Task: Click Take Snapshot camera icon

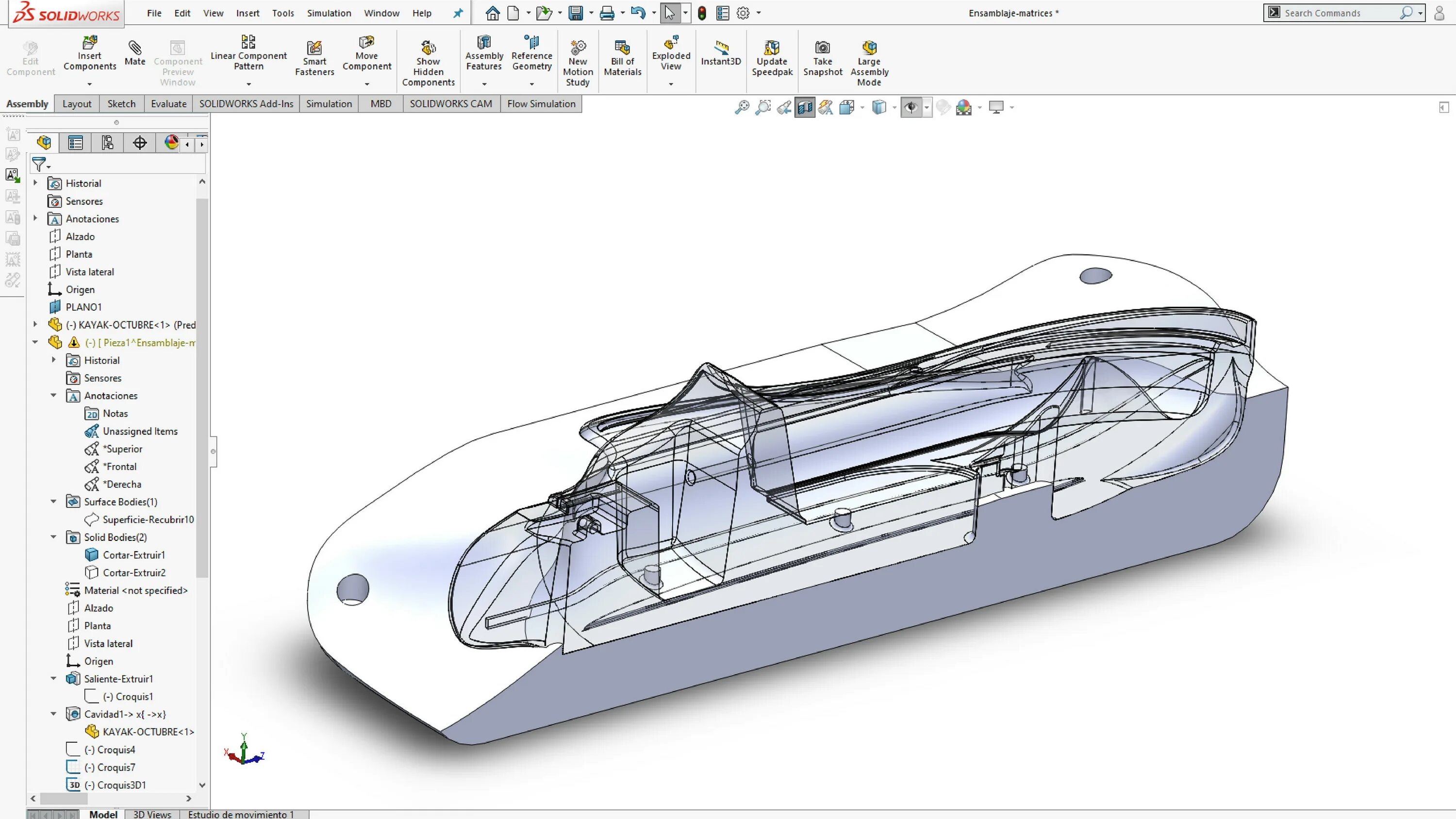Action: pos(822,48)
